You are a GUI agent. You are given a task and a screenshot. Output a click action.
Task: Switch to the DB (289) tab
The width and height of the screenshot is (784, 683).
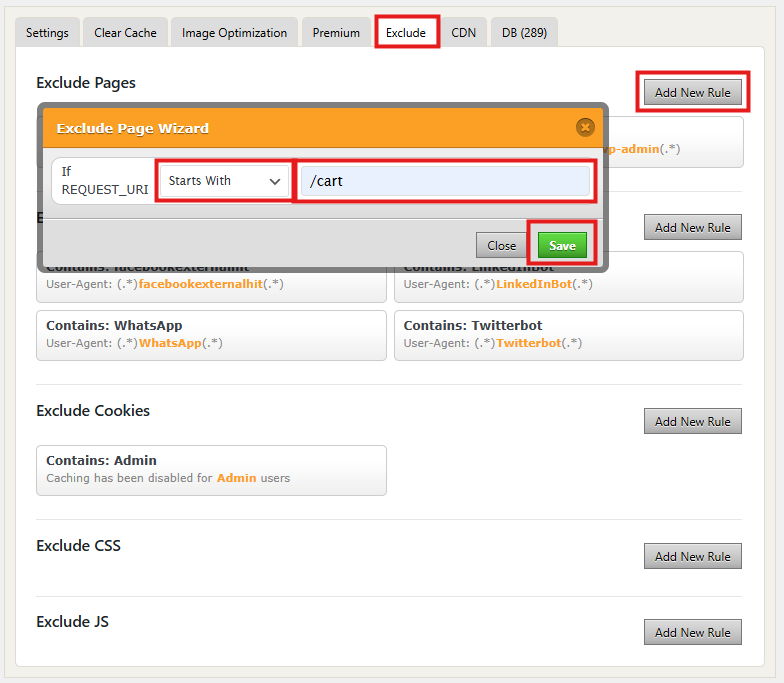[524, 32]
